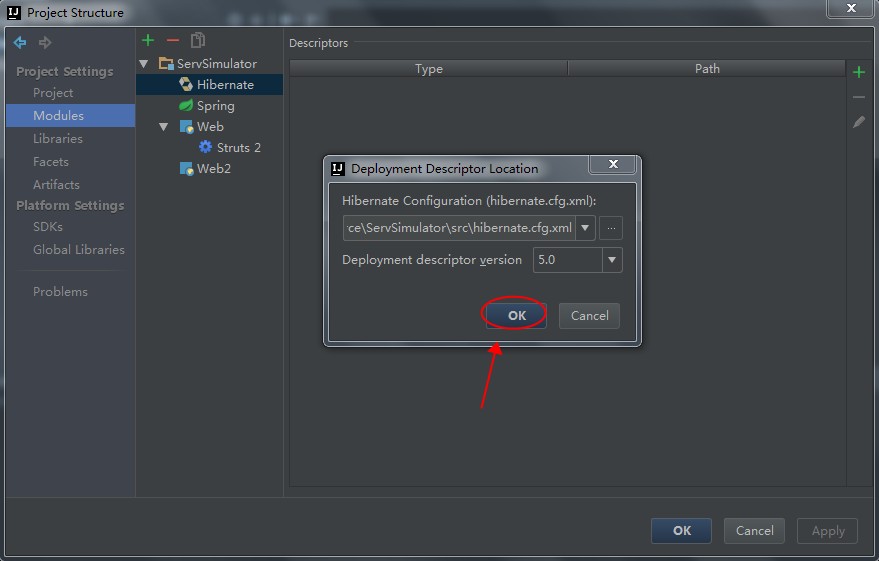Open Artifacts settings
Viewport: 879px width, 561px height.
coord(56,184)
